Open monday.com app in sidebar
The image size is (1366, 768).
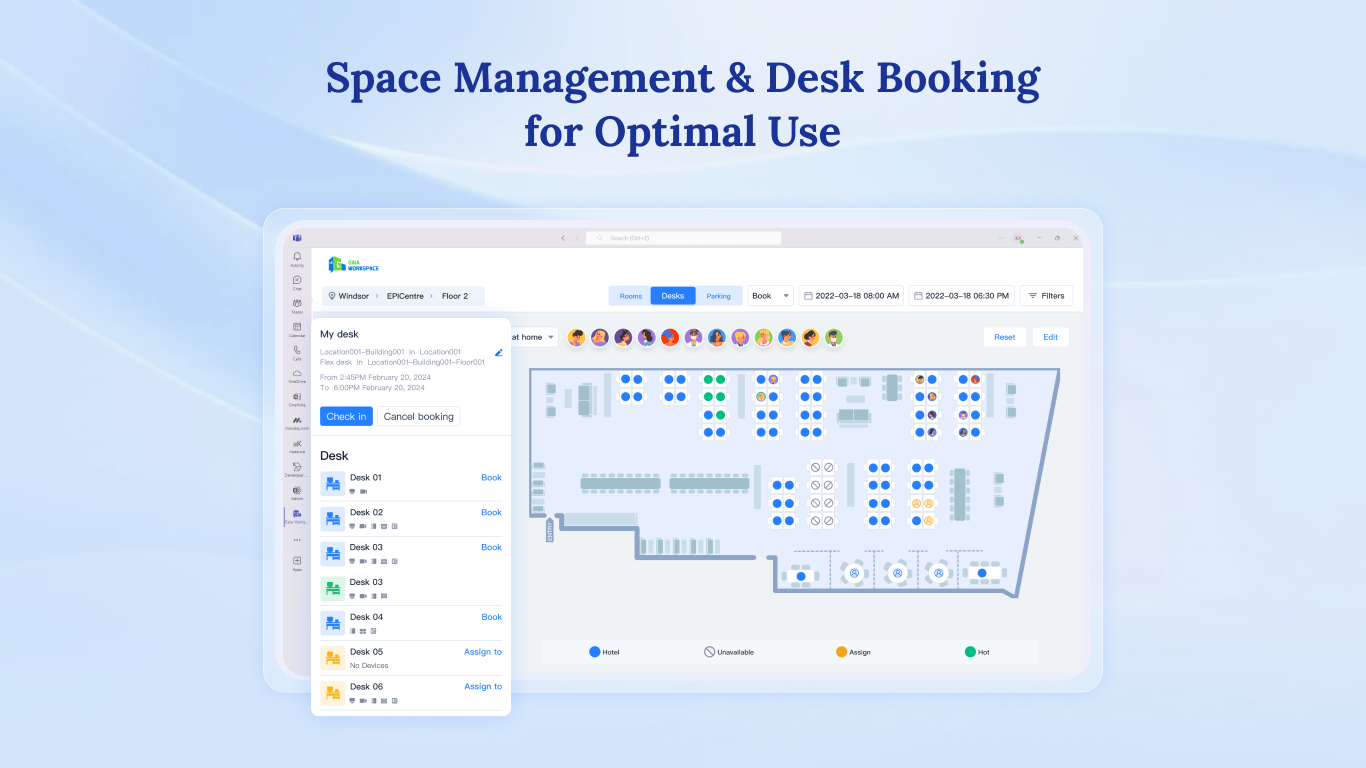(297, 422)
